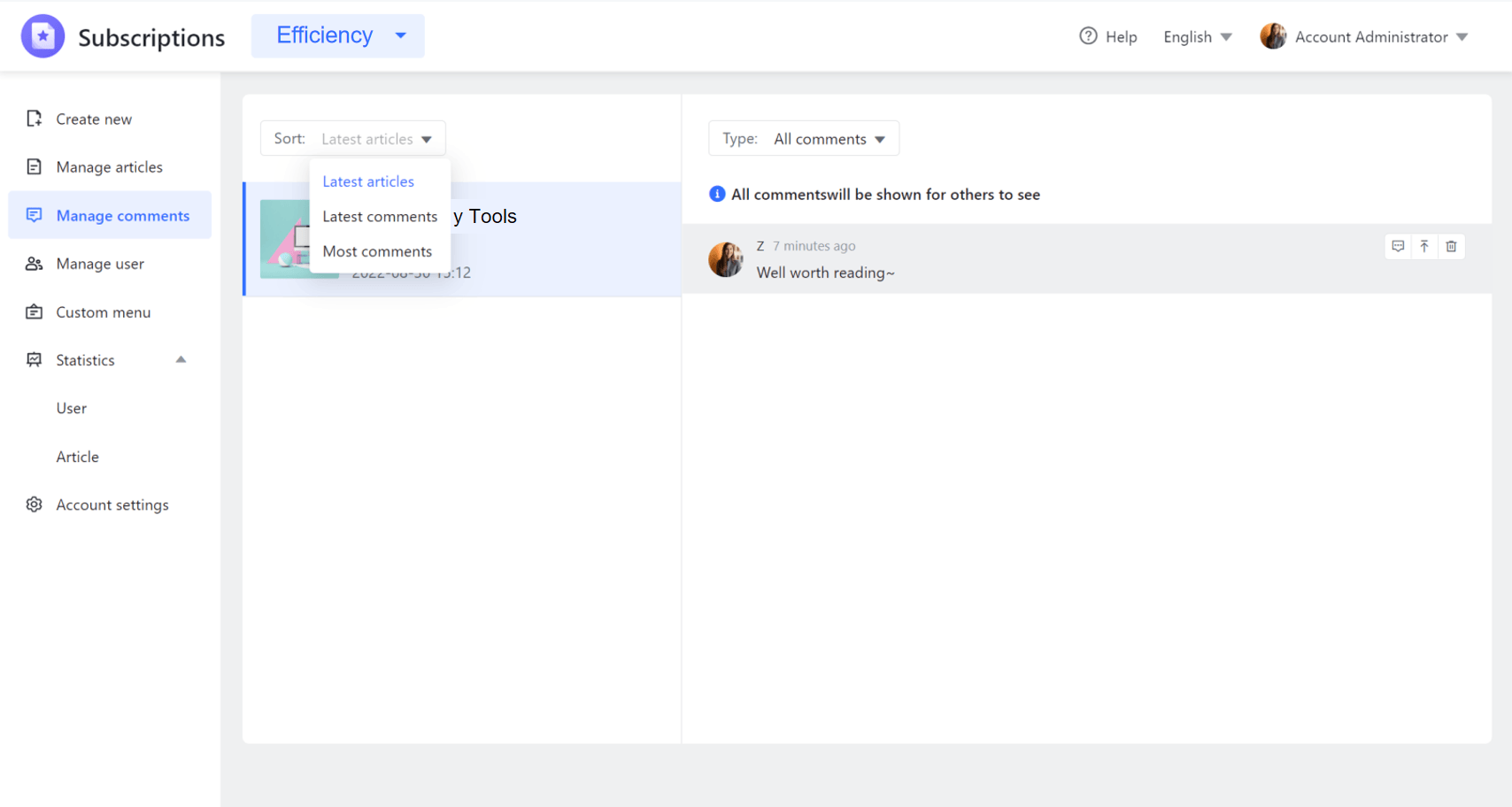Collapse the Statistics section chevron
Image resolution: width=1512 pixels, height=807 pixels.
pyautogui.click(x=181, y=359)
